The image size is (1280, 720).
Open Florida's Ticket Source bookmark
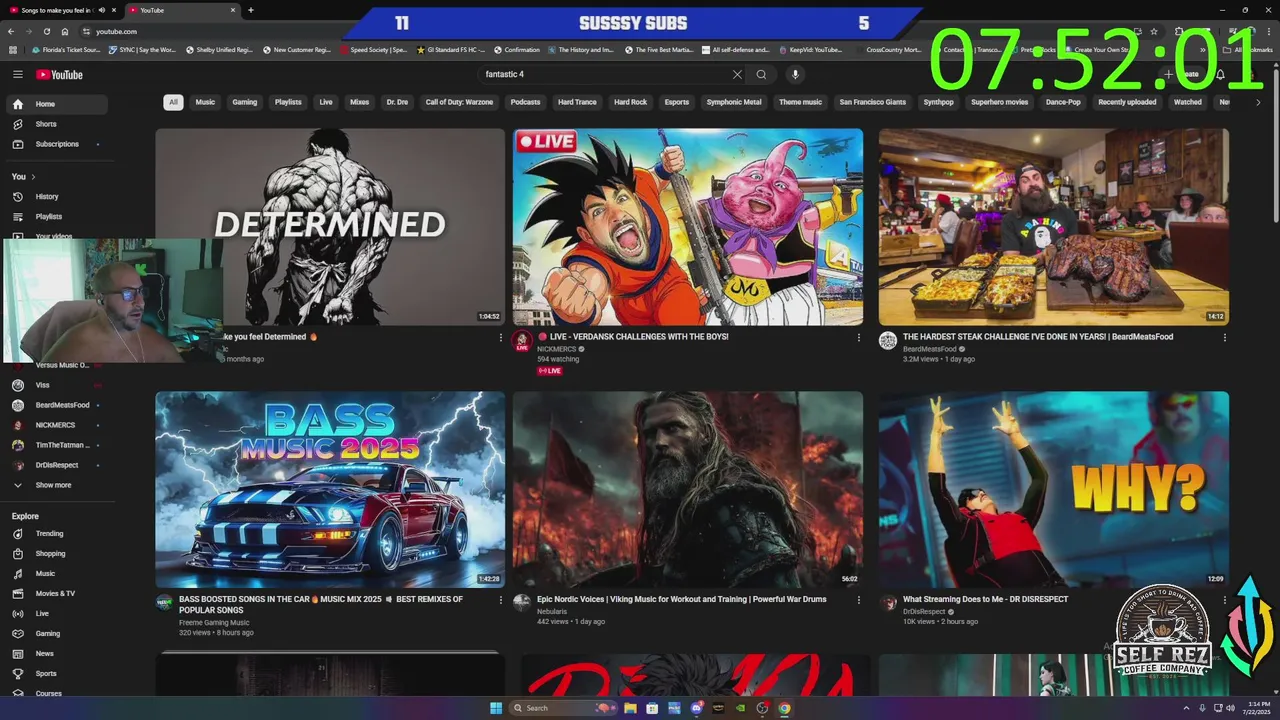click(x=66, y=49)
